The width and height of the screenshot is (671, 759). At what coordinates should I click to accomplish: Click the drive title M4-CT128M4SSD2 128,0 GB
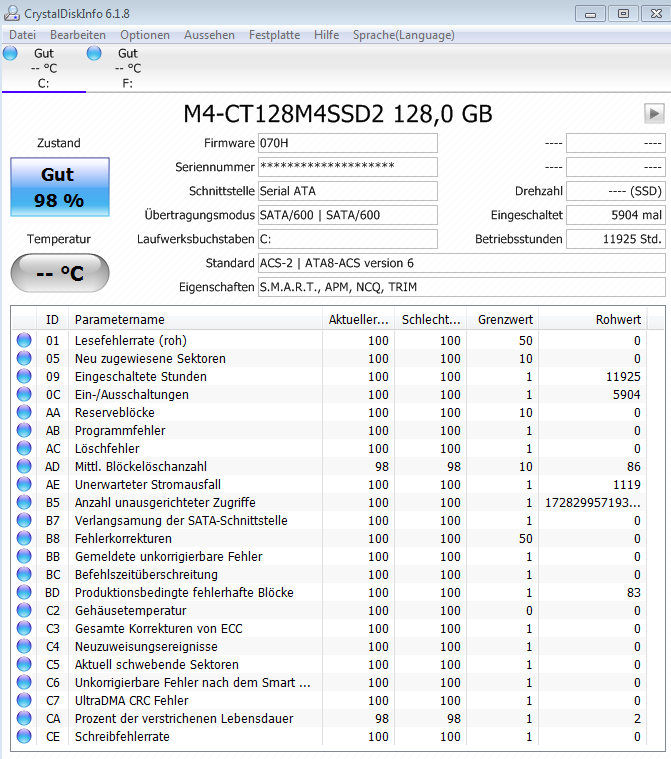point(337,114)
